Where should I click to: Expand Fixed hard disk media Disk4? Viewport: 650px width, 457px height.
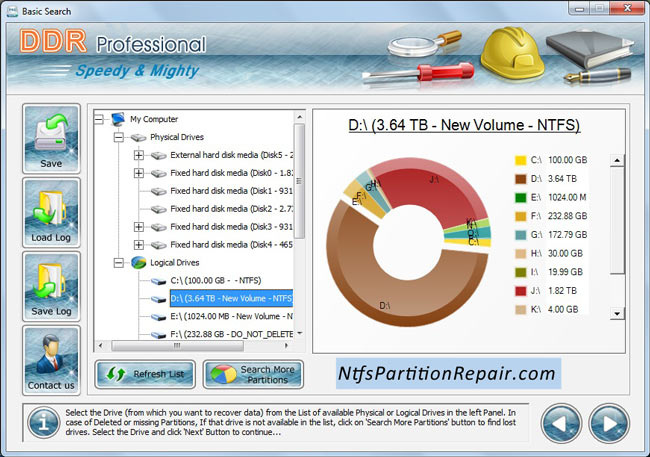click(139, 245)
